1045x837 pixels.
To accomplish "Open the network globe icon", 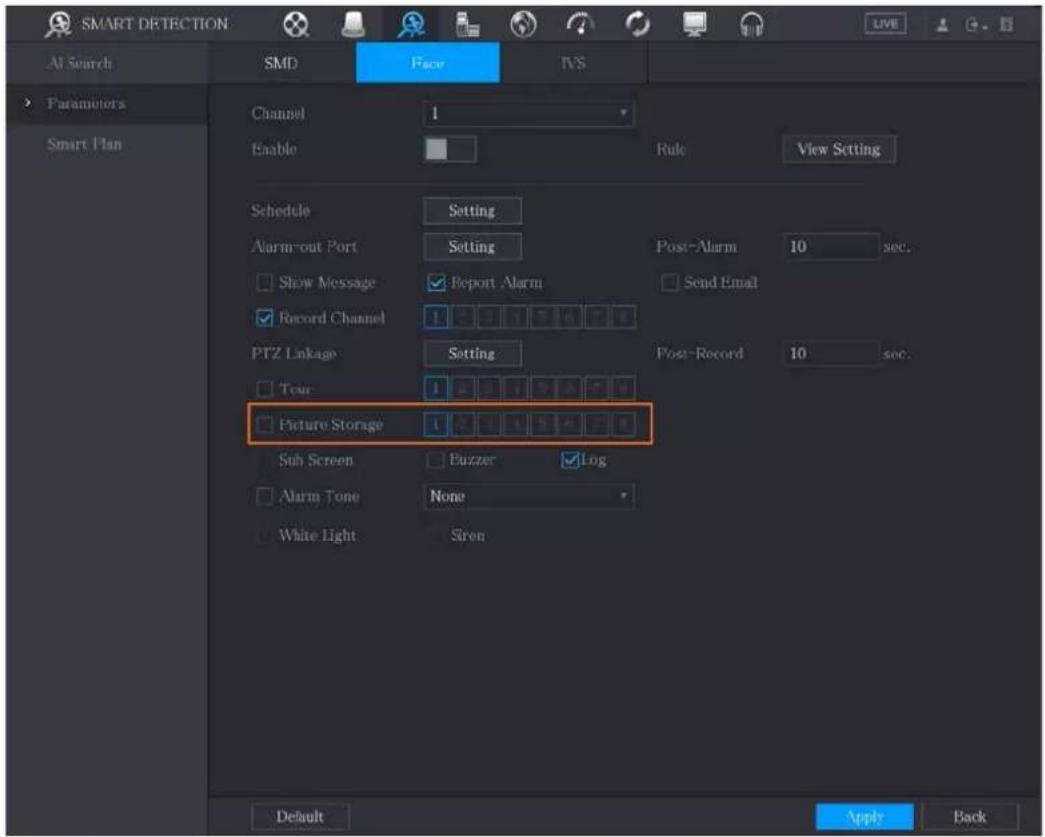I will tap(523, 25).
